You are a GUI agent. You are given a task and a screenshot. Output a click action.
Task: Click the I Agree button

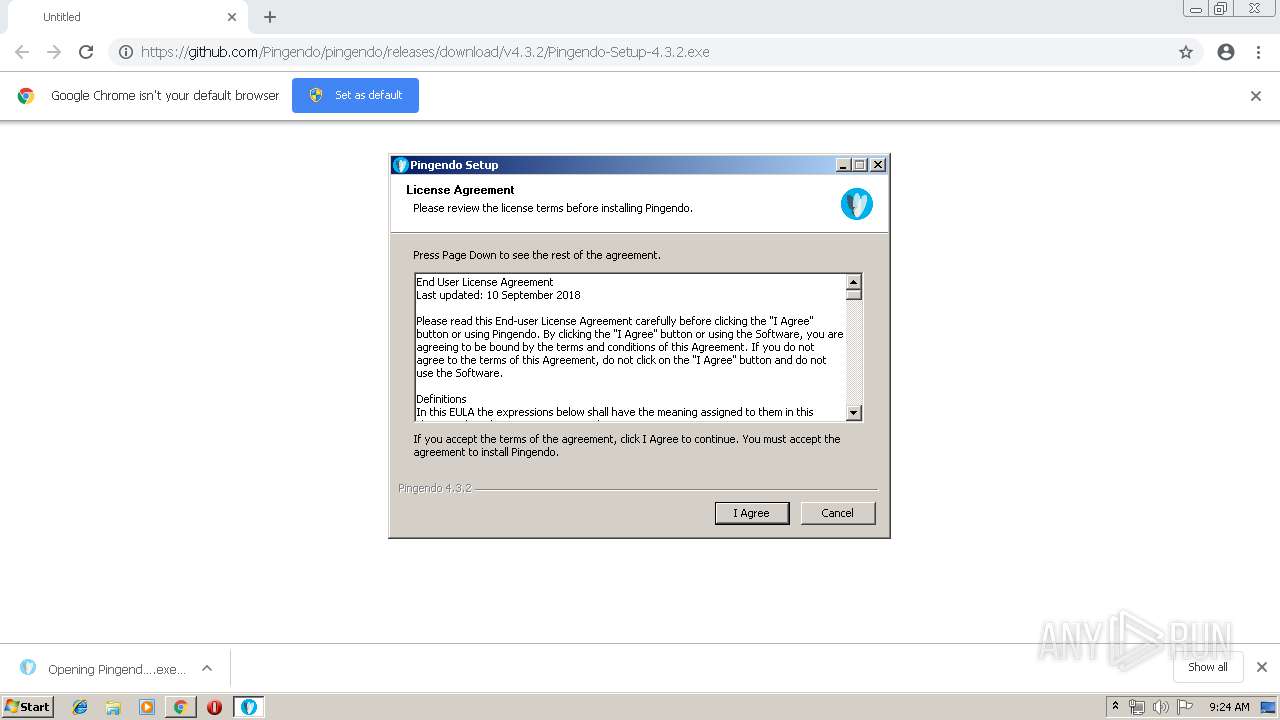(x=752, y=513)
